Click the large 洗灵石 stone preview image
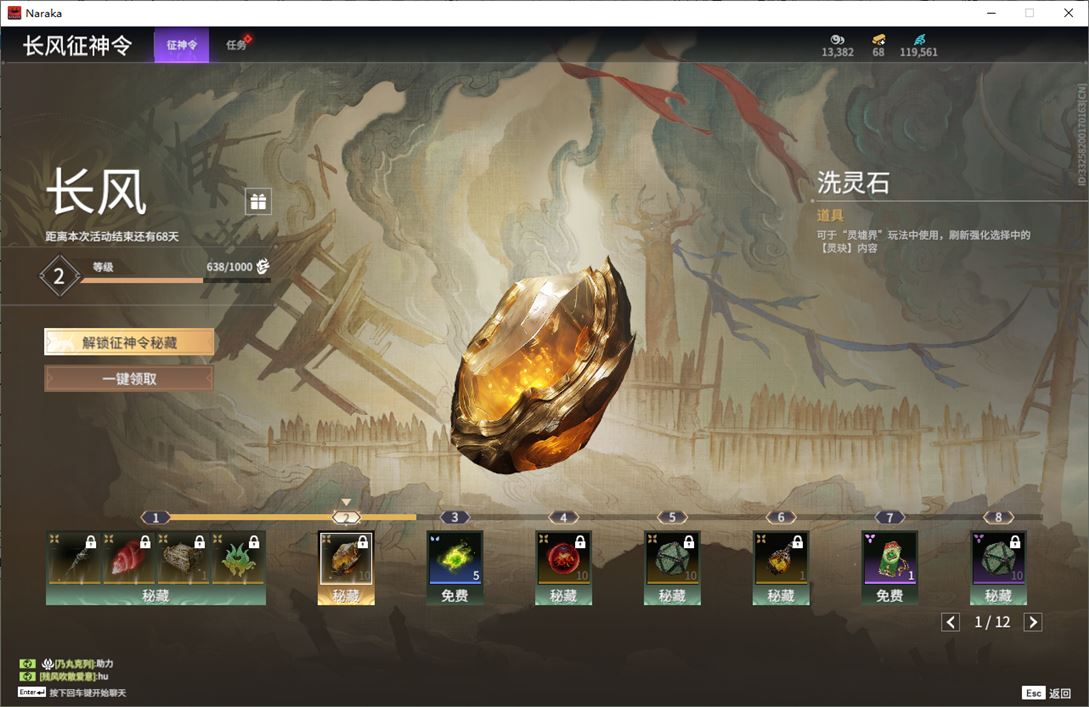Screen dimensions: 1089x707 coord(543,366)
